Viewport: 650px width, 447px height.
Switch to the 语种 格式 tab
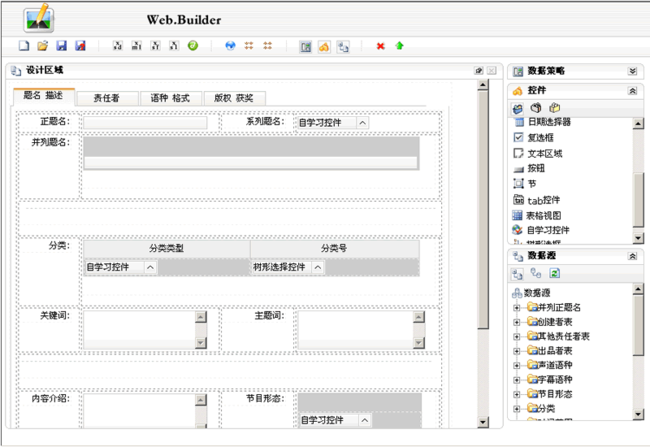pyautogui.click(x=170, y=98)
